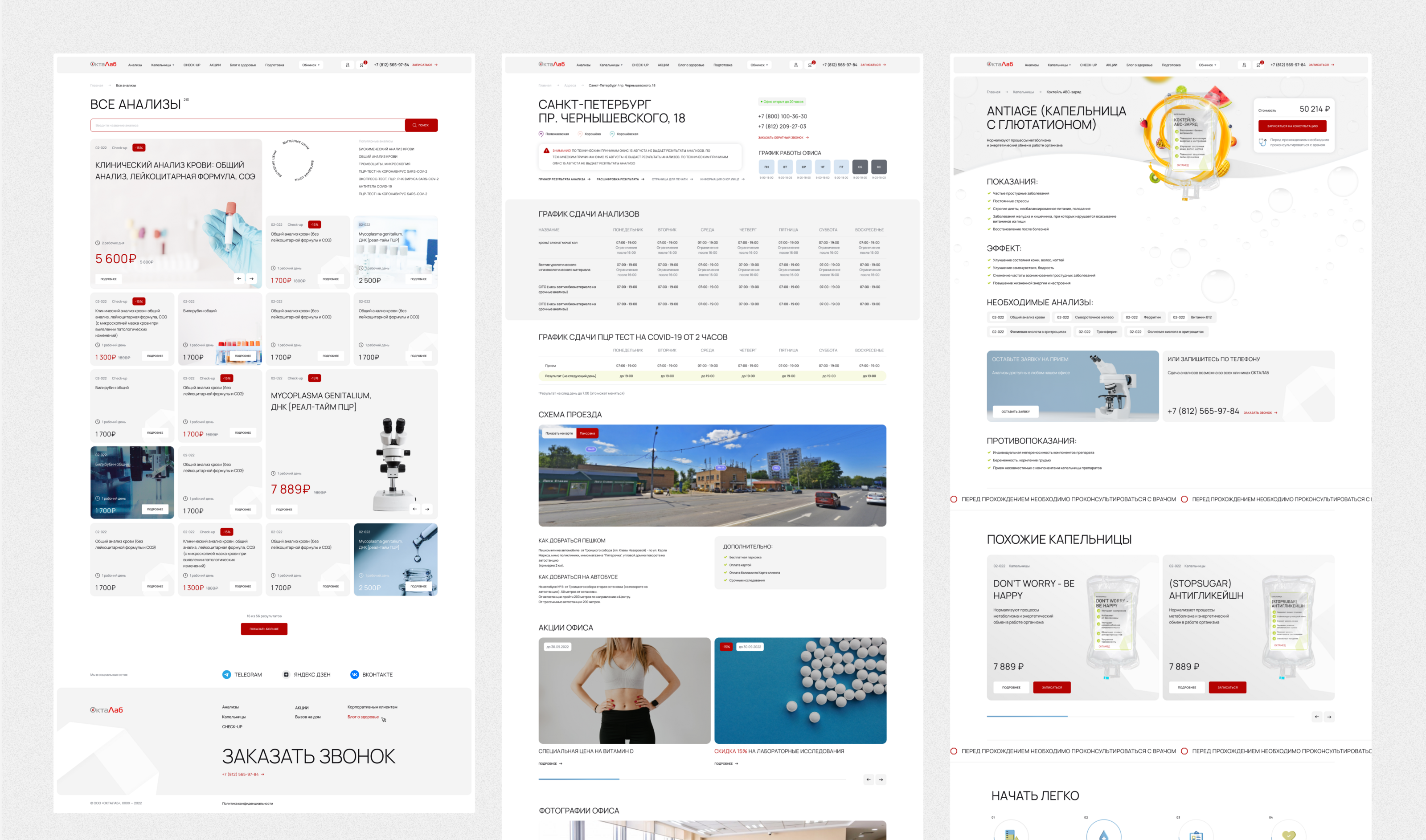Image resolution: width=1426 pixels, height=840 pixels.
Task: Click next arrow on Mycoplasma Genitalium large card
Action: [427, 509]
